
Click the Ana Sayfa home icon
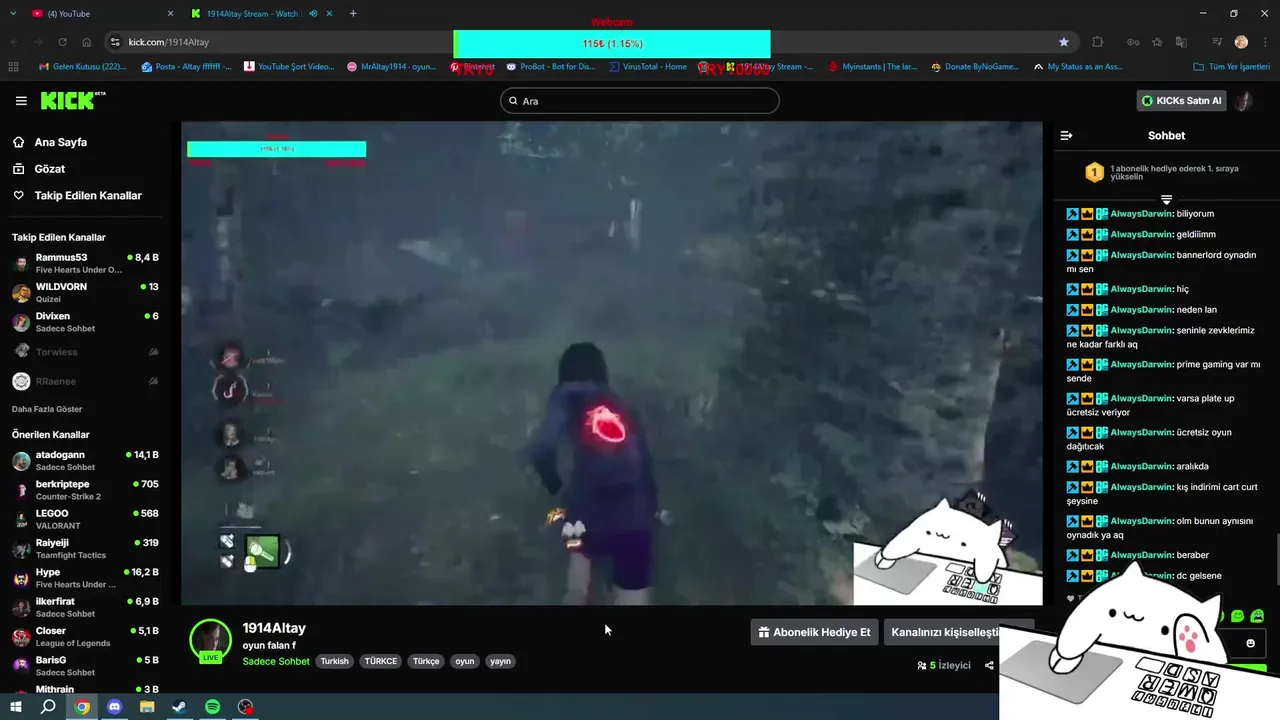click(18, 142)
